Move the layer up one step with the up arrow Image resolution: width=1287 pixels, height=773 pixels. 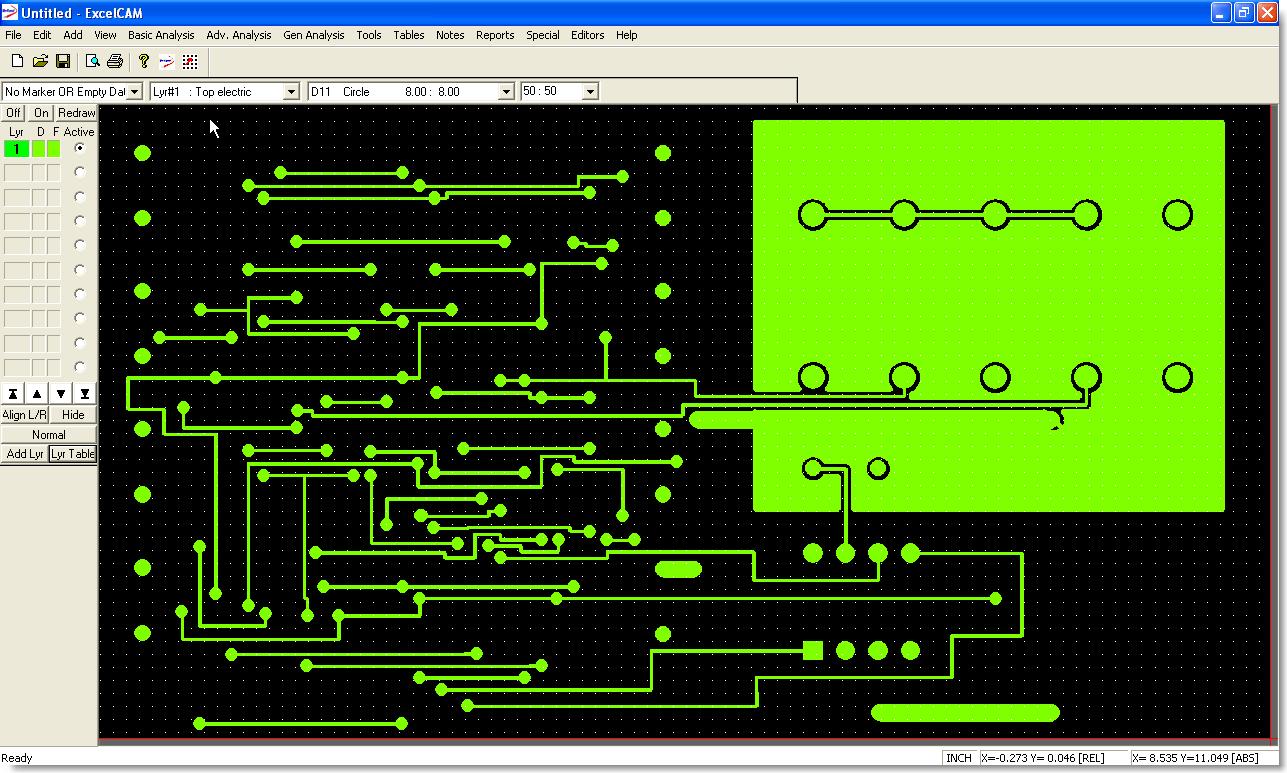[x=37, y=394]
